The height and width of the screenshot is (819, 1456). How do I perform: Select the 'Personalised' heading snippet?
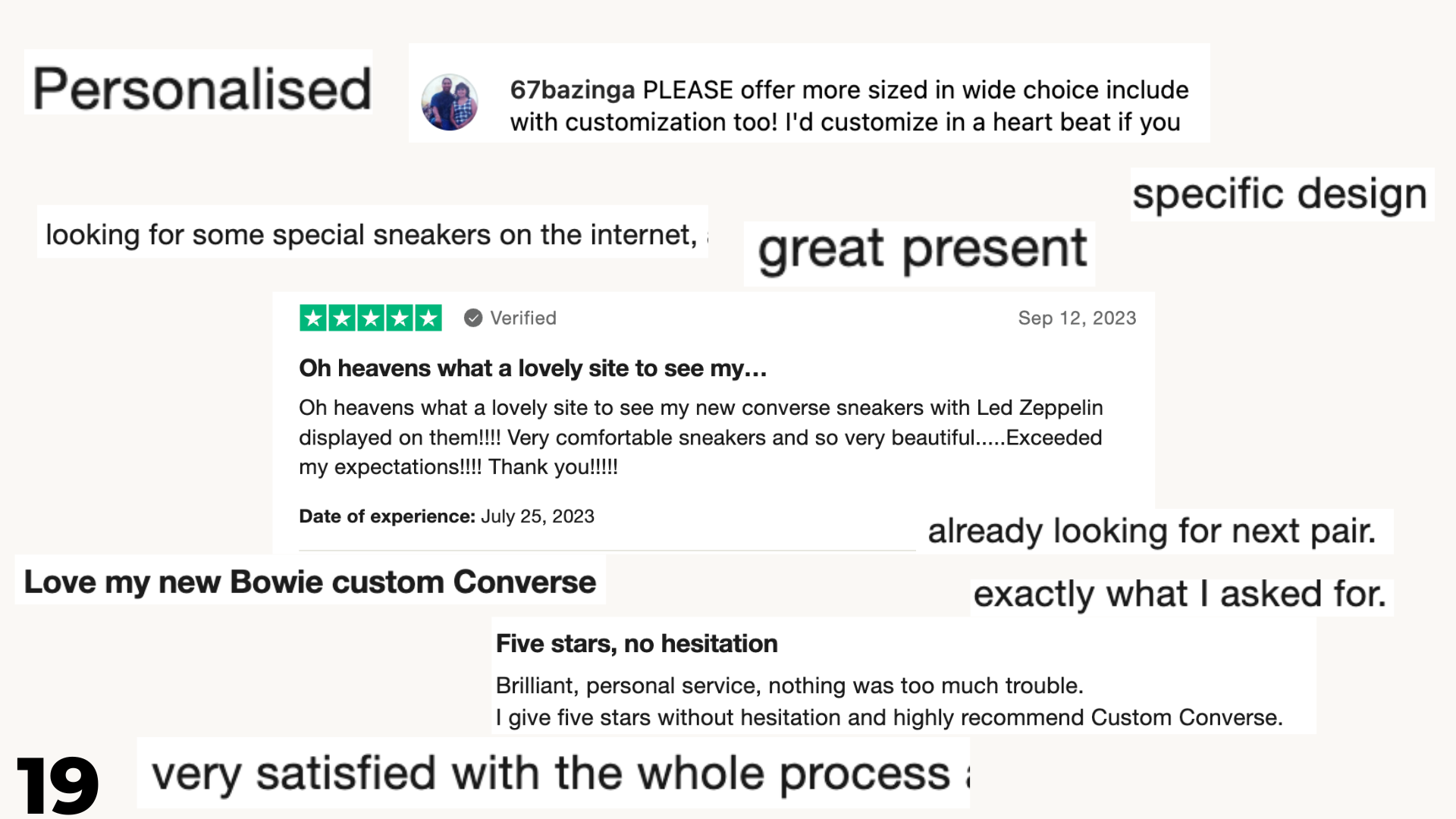click(202, 89)
